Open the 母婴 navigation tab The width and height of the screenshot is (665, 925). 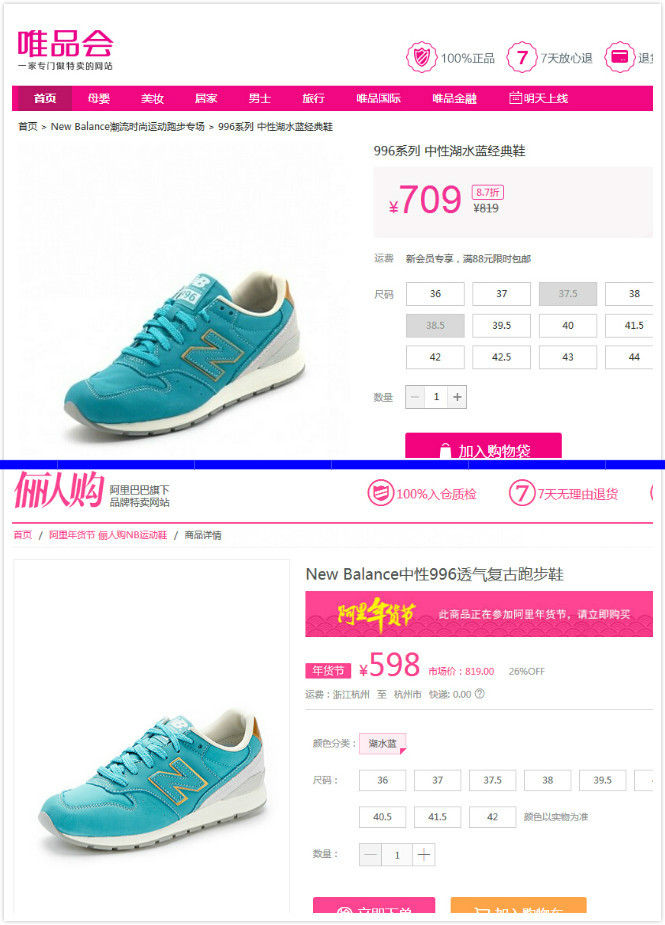pyautogui.click(x=99, y=99)
